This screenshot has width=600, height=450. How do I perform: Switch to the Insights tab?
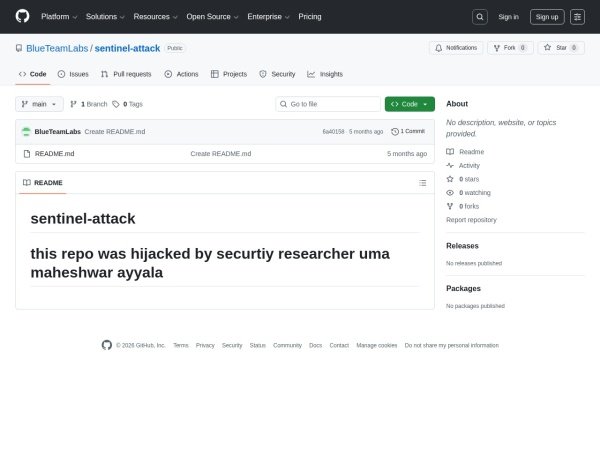[325, 74]
